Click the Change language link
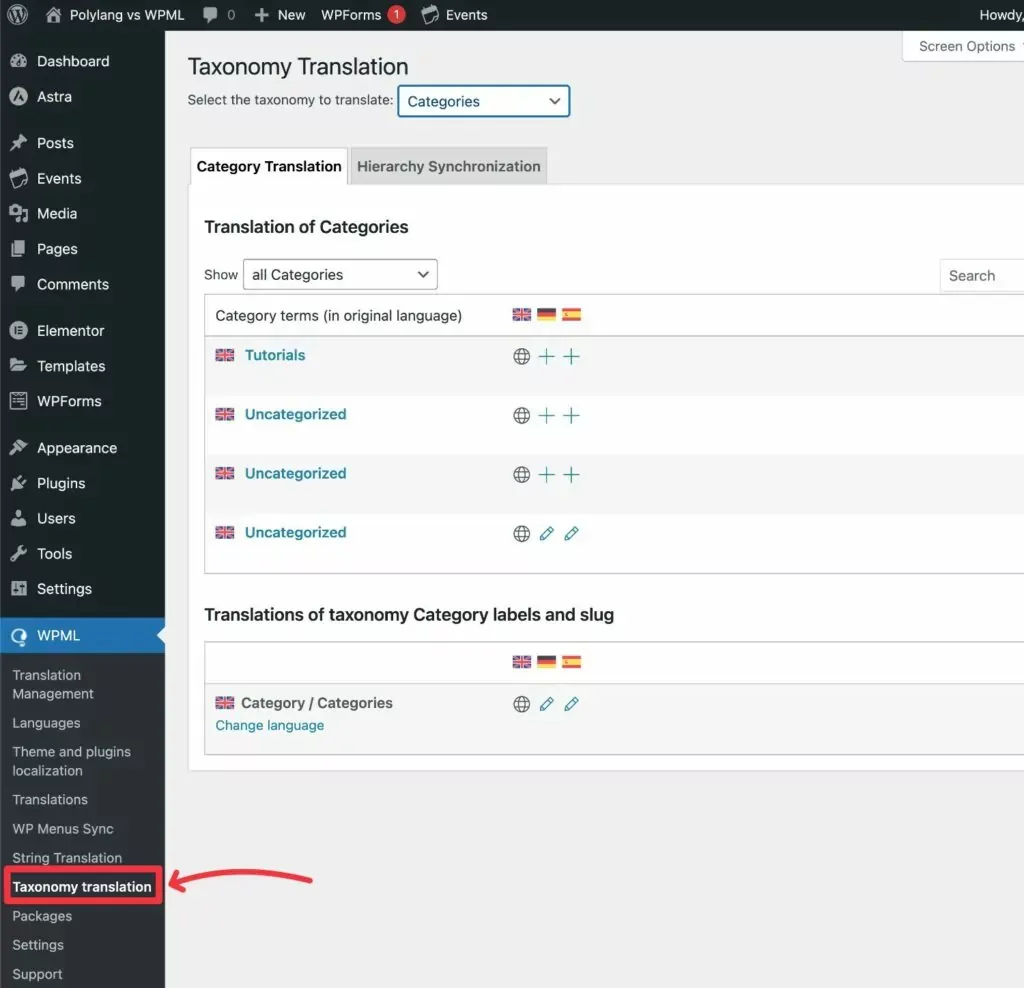The height and width of the screenshot is (988, 1024). (x=270, y=726)
